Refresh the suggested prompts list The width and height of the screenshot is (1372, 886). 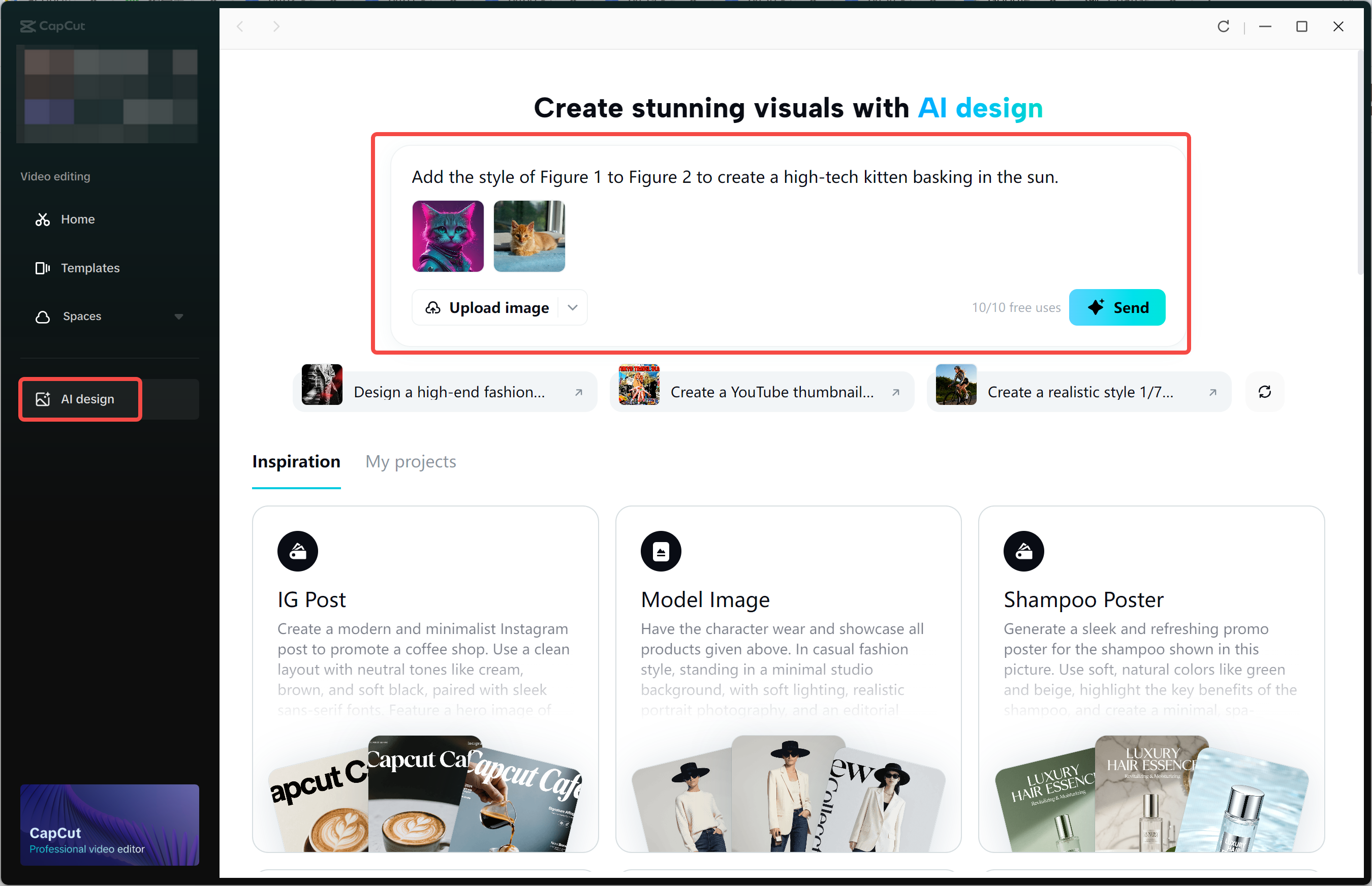(1264, 392)
